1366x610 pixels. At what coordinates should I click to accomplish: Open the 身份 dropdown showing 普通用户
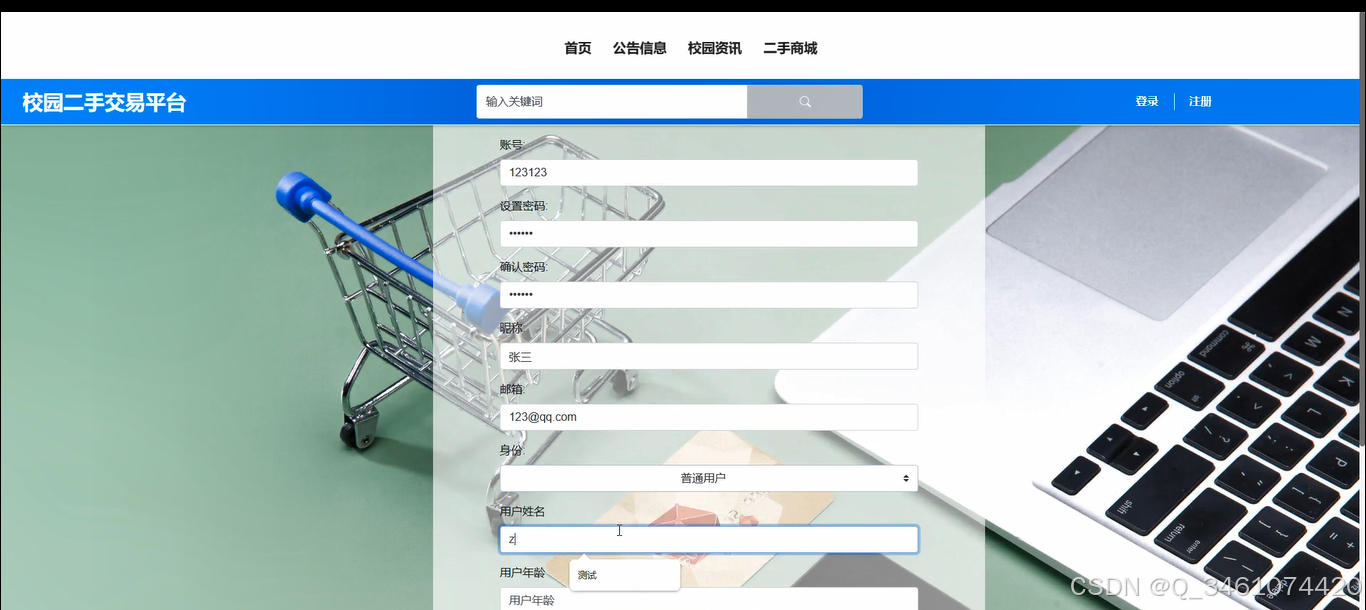click(709, 478)
